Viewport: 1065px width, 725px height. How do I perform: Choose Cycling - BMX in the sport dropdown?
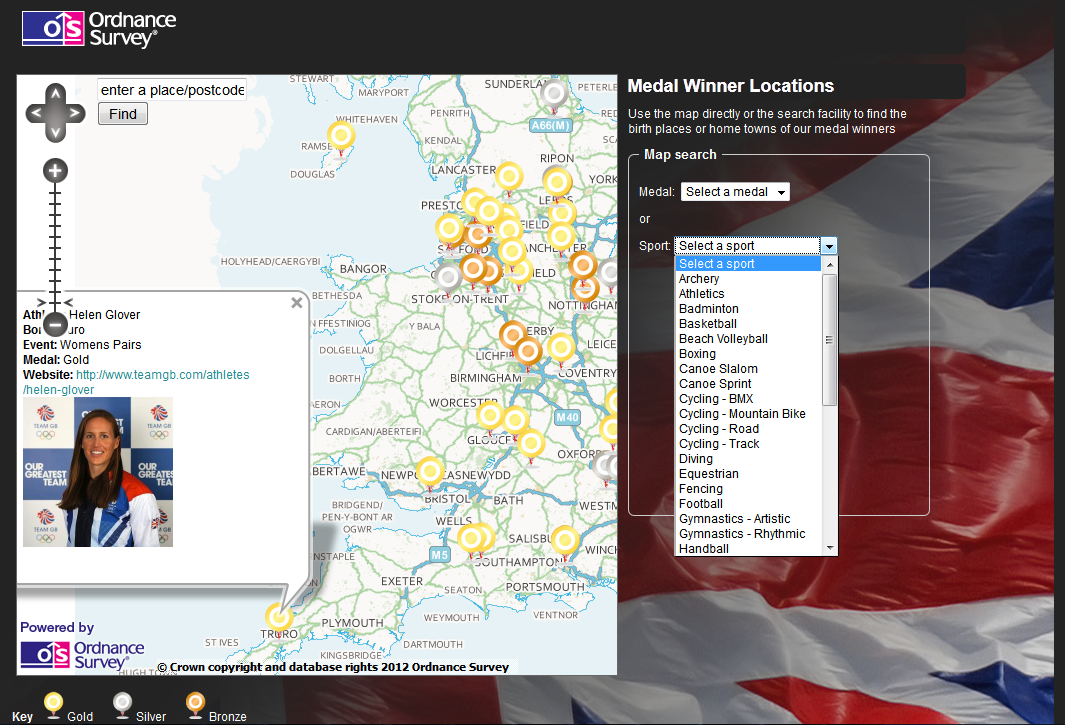pyautogui.click(x=716, y=398)
